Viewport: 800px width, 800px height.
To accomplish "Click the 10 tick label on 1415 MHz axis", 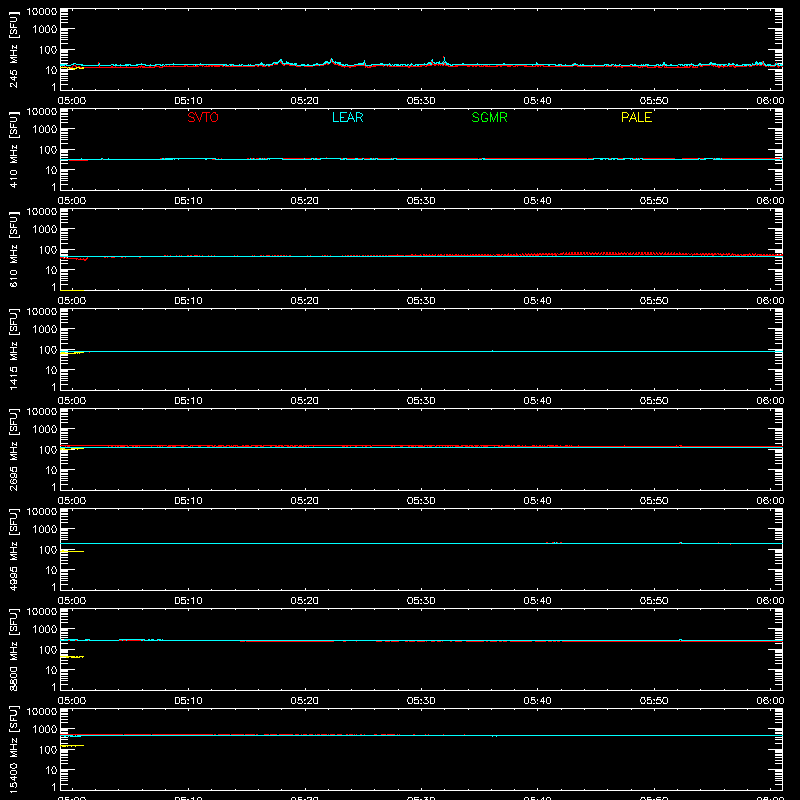I will (x=52, y=370).
